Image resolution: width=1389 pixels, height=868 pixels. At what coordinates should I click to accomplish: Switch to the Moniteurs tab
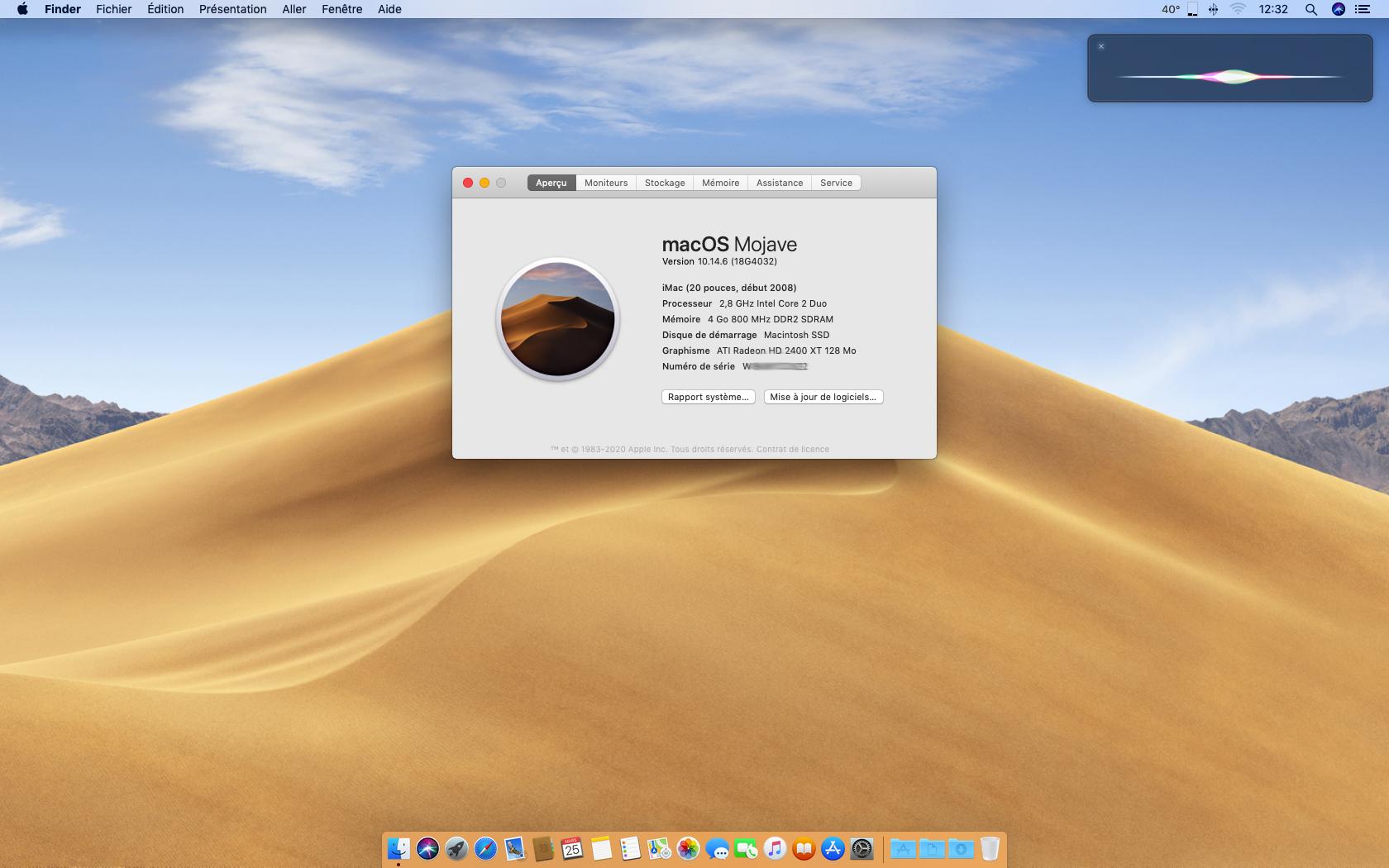pos(606,183)
